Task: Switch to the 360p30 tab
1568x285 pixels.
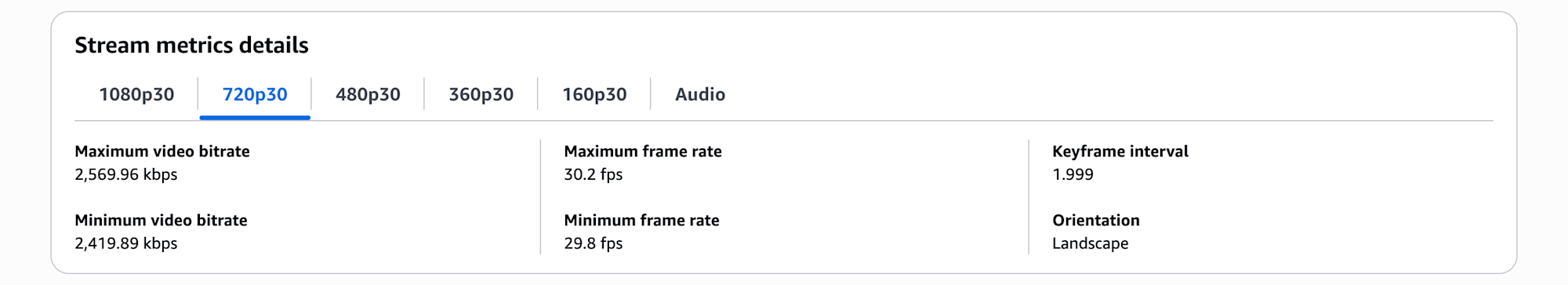Action: (x=481, y=94)
